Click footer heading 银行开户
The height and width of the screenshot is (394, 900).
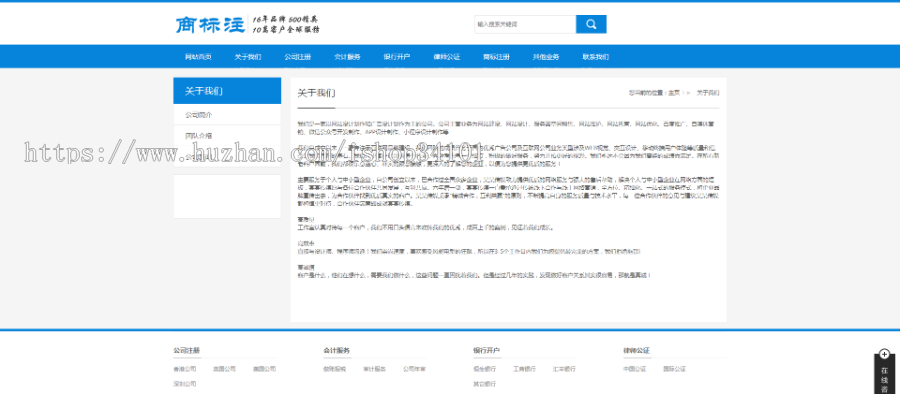[x=486, y=350]
